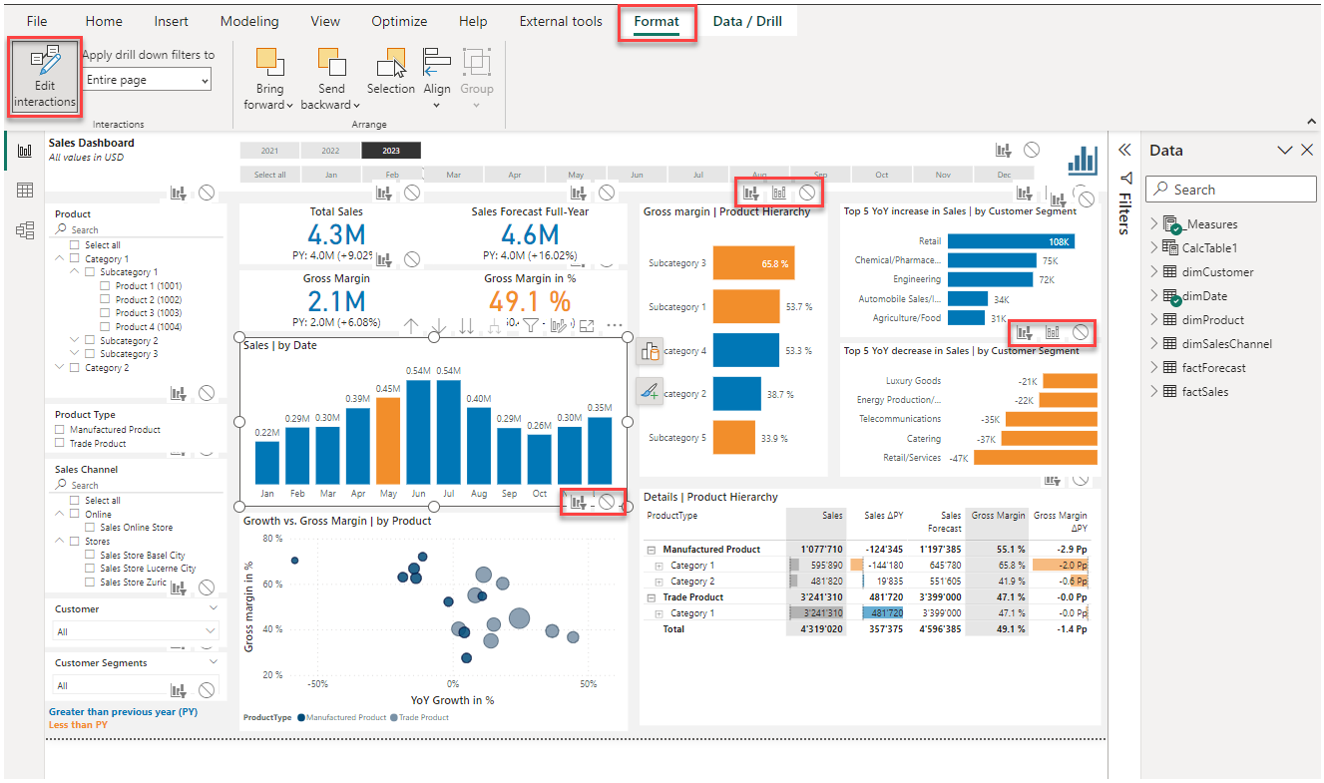Click Send backward in Arrange group

click(x=331, y=78)
